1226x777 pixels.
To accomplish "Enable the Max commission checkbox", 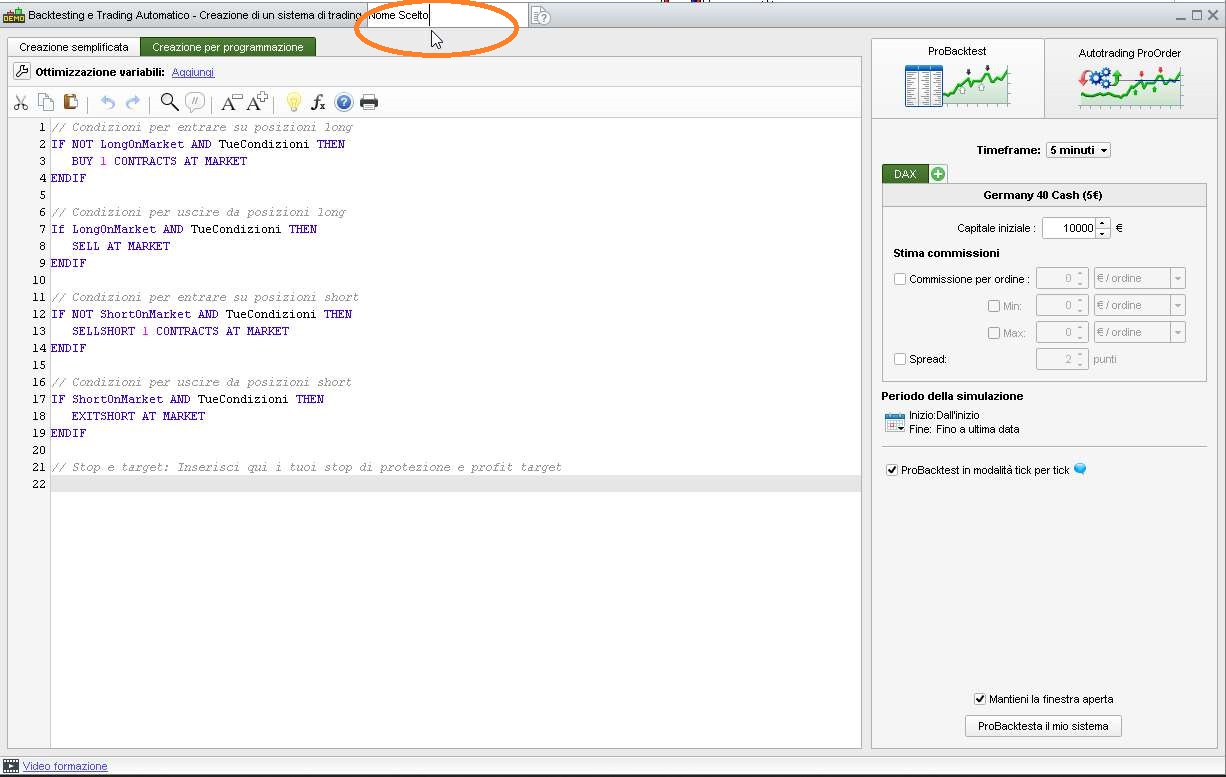I will point(994,333).
